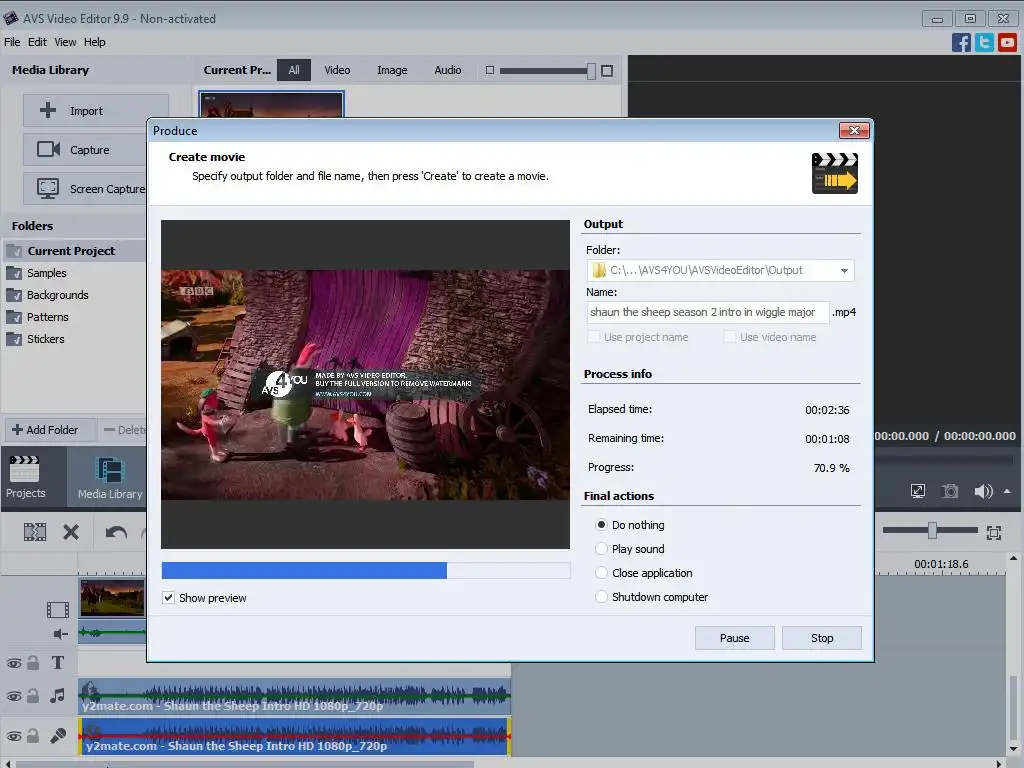Switch to the Audio media tab
Viewport: 1024px width, 768px height.
tap(448, 70)
